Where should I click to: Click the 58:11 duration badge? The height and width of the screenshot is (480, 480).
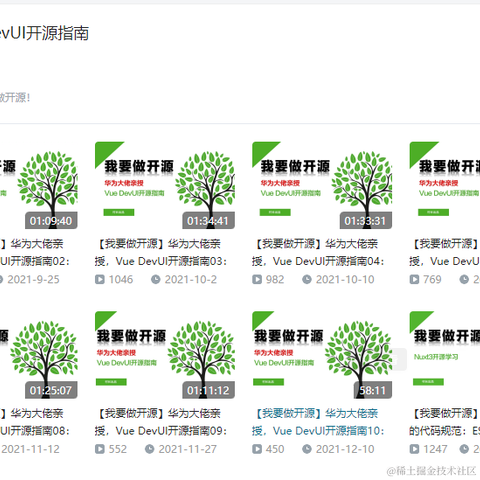(x=373, y=390)
